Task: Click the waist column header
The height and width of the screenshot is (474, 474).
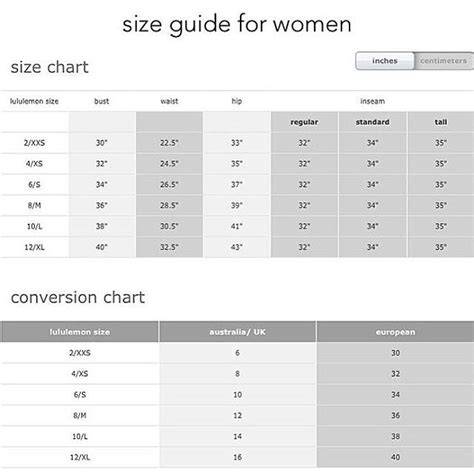Action: [169, 101]
